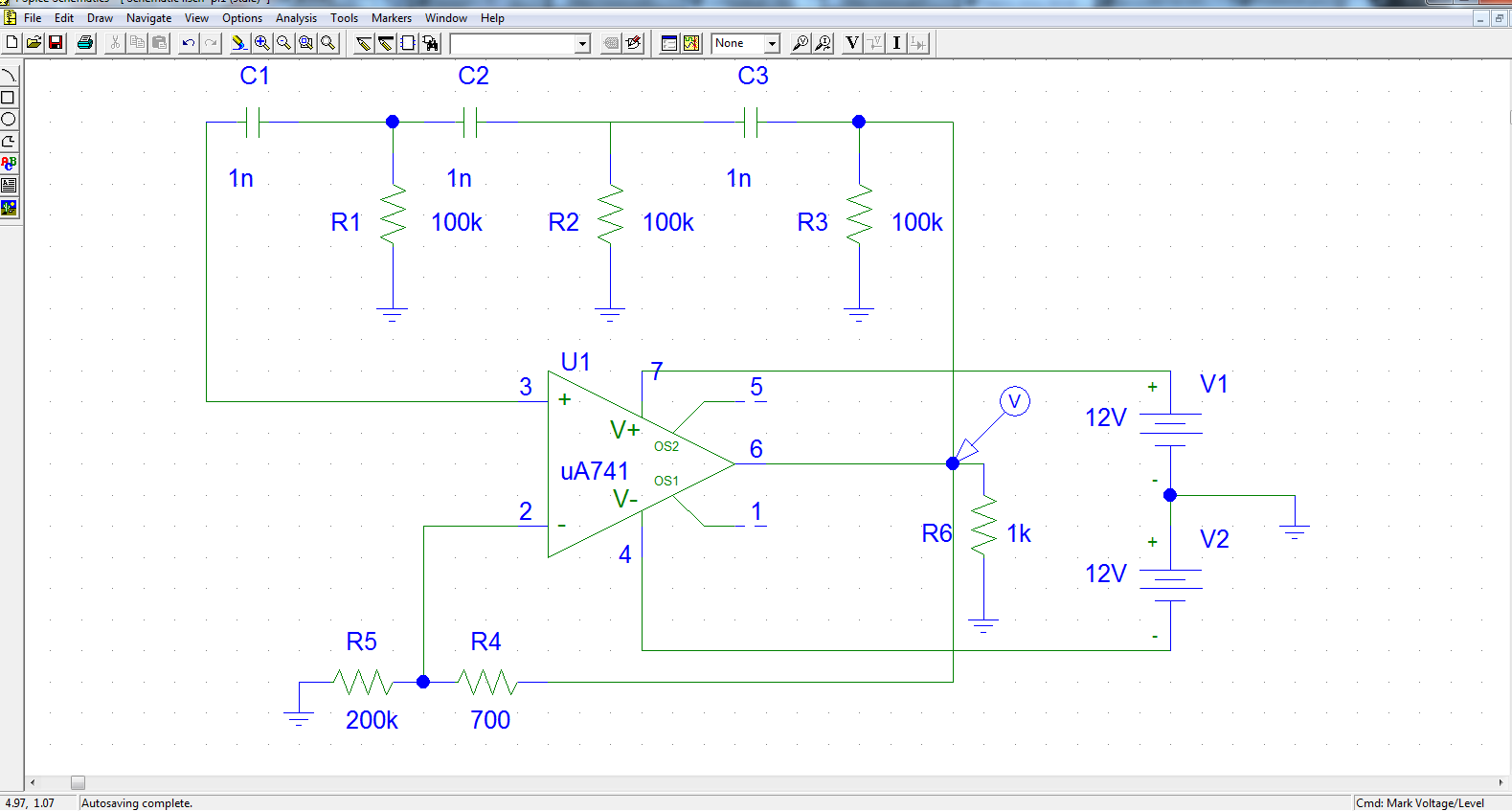Screen dimensions: 1512x811
Task: Select the Draw Text ABC tool
Action: [x=9, y=164]
